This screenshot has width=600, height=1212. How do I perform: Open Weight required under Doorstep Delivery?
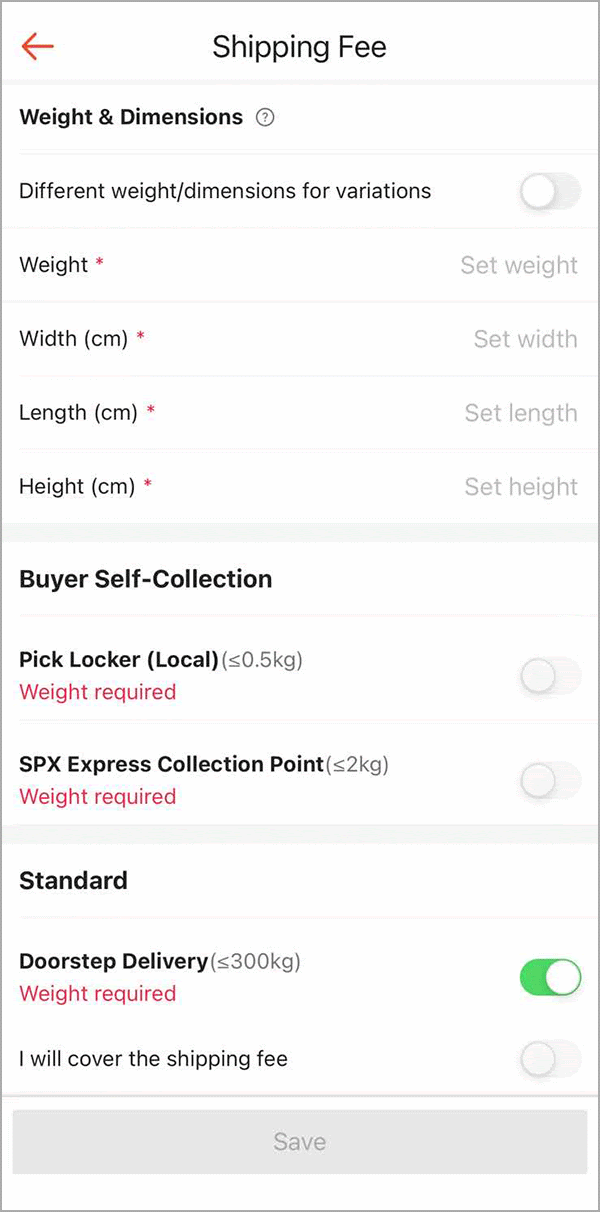(97, 994)
